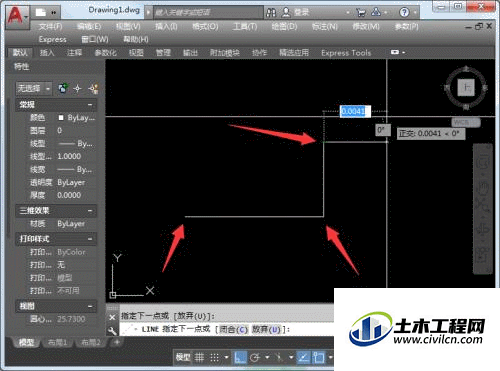Click the dynamic input length box 0.0041
The width and height of the screenshot is (500, 371).
coord(355,111)
